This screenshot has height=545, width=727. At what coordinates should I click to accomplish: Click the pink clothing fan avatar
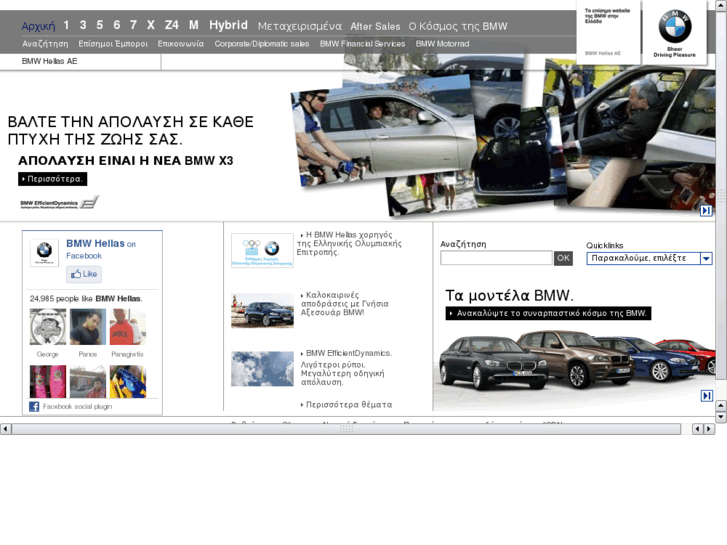pyautogui.click(x=48, y=381)
